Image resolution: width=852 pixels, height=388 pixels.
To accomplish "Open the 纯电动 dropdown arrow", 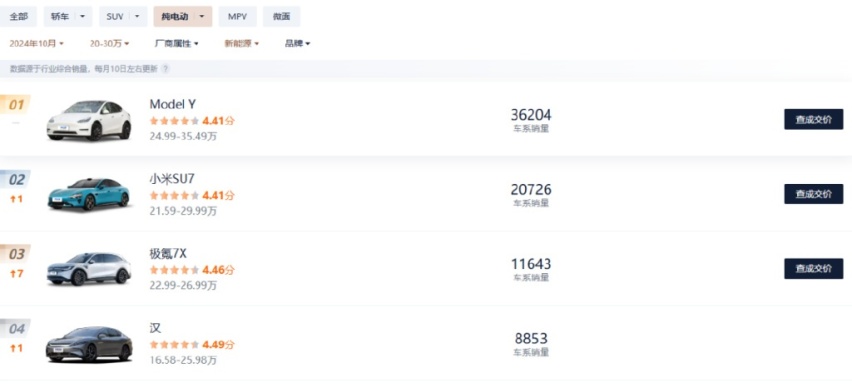I will [x=202, y=17].
